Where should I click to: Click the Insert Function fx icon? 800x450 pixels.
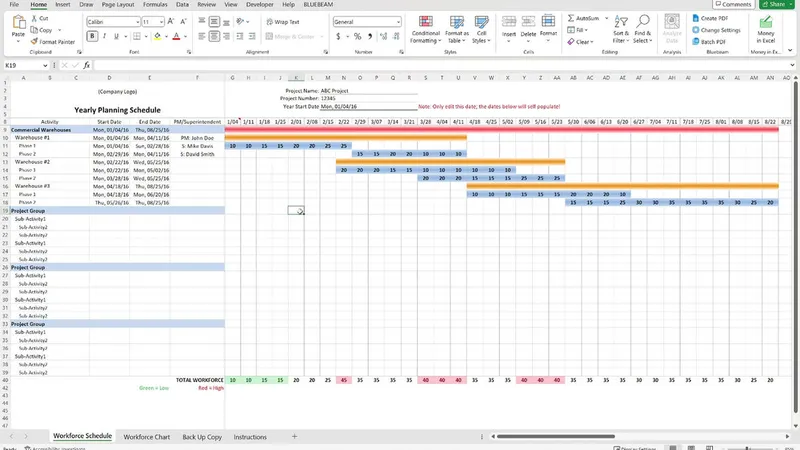[87, 65]
